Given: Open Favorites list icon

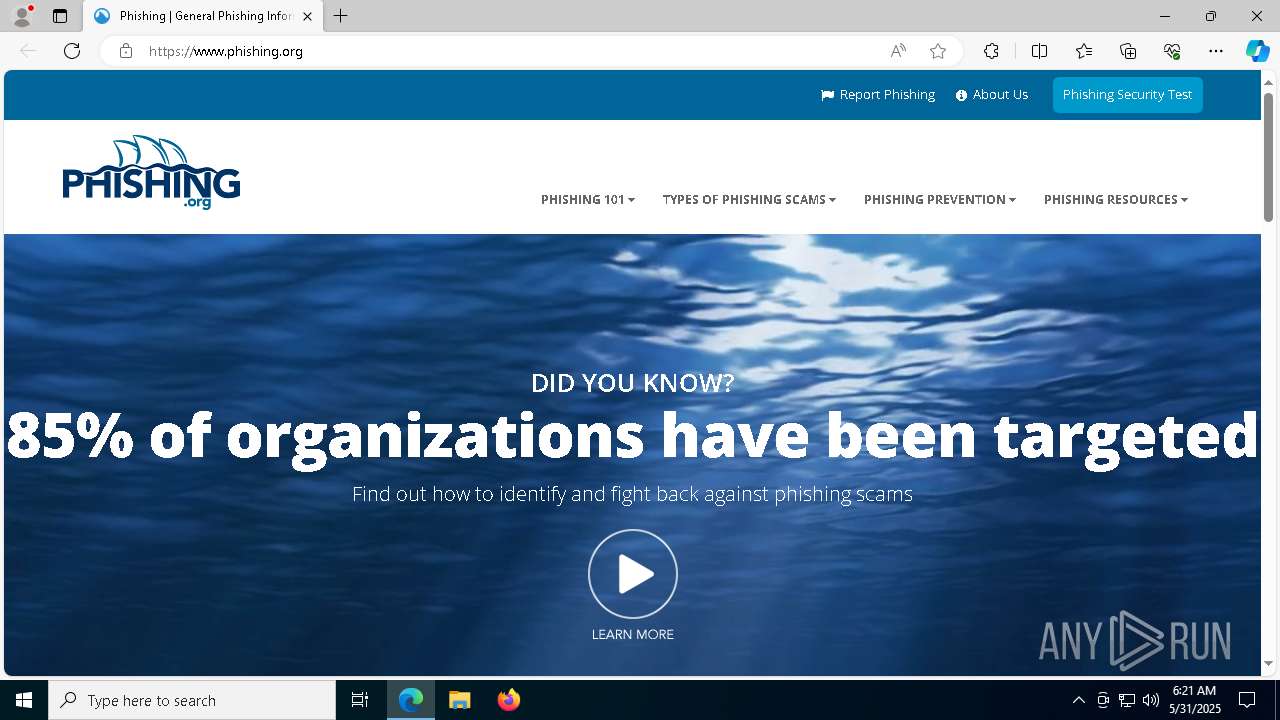Looking at the screenshot, I should (x=1084, y=51).
